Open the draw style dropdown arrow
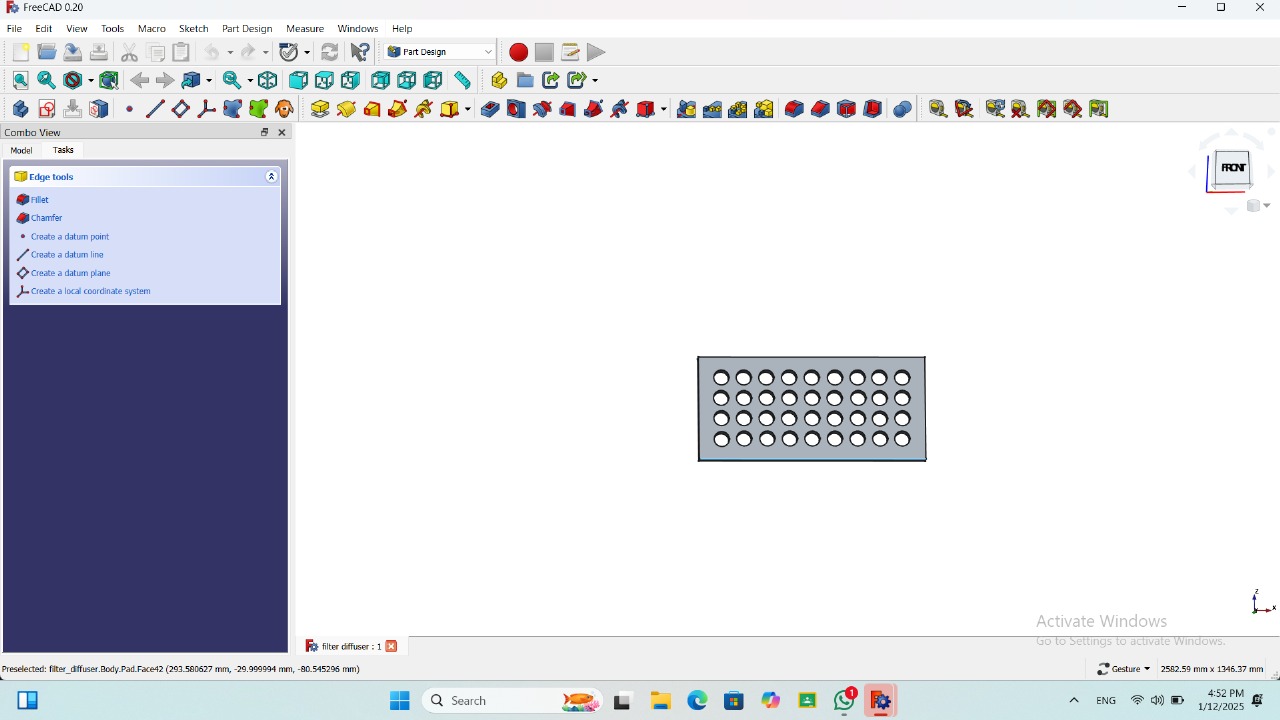1280x720 pixels. pyautogui.click(x=91, y=80)
